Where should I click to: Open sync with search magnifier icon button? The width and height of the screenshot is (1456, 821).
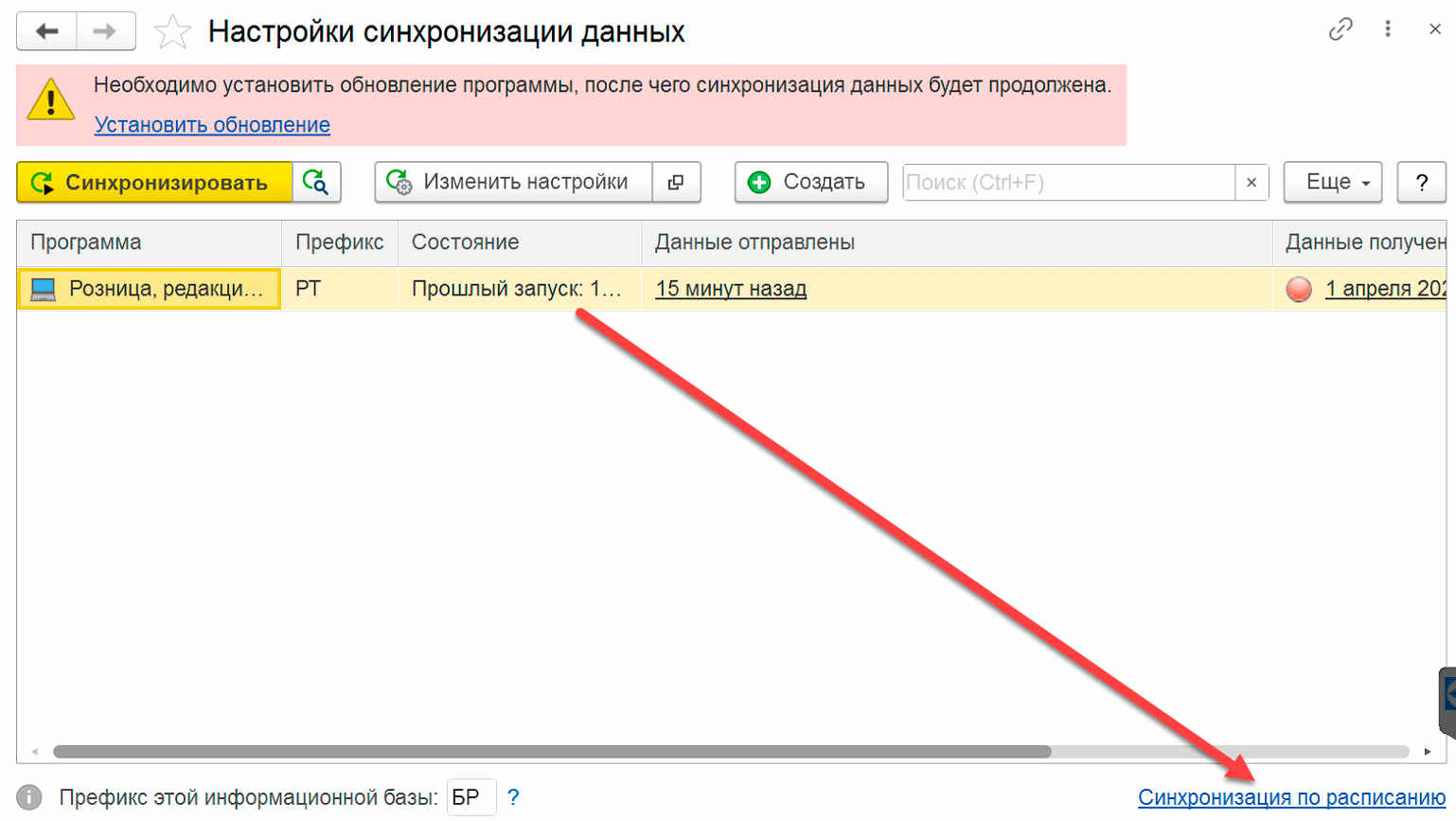click(316, 183)
